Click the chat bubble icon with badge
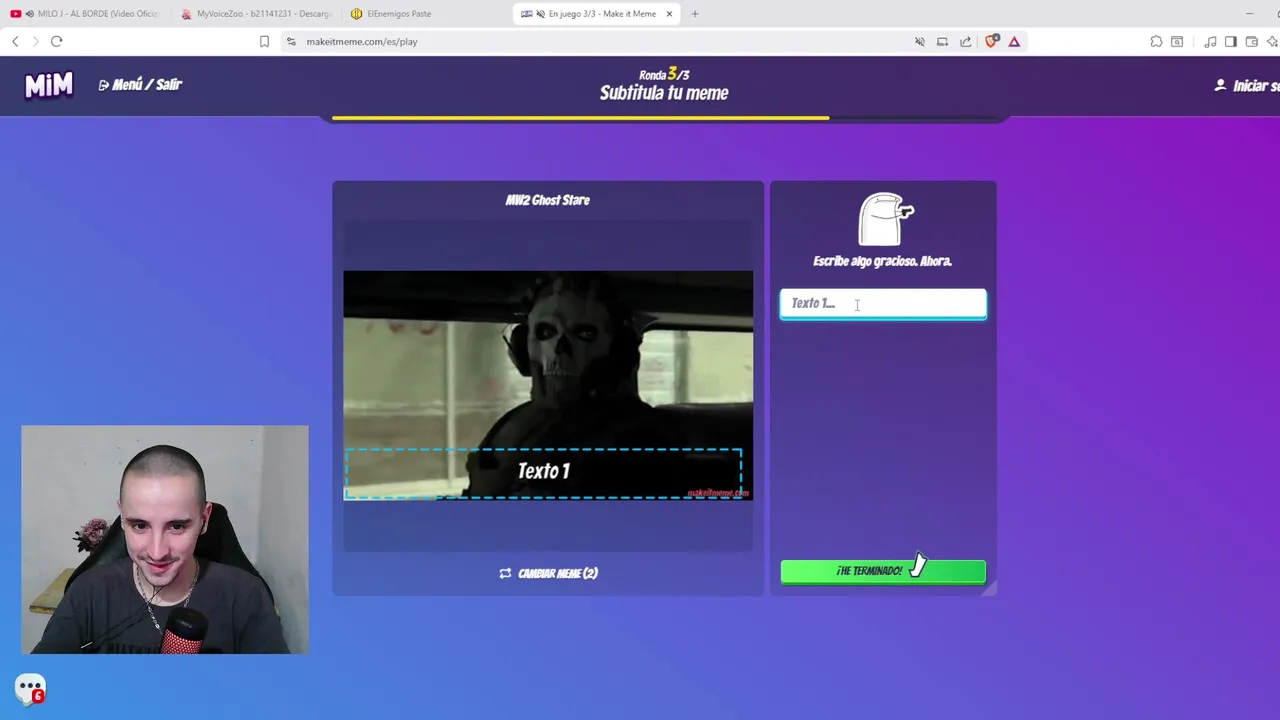Viewport: 1280px width, 720px height. point(31,688)
